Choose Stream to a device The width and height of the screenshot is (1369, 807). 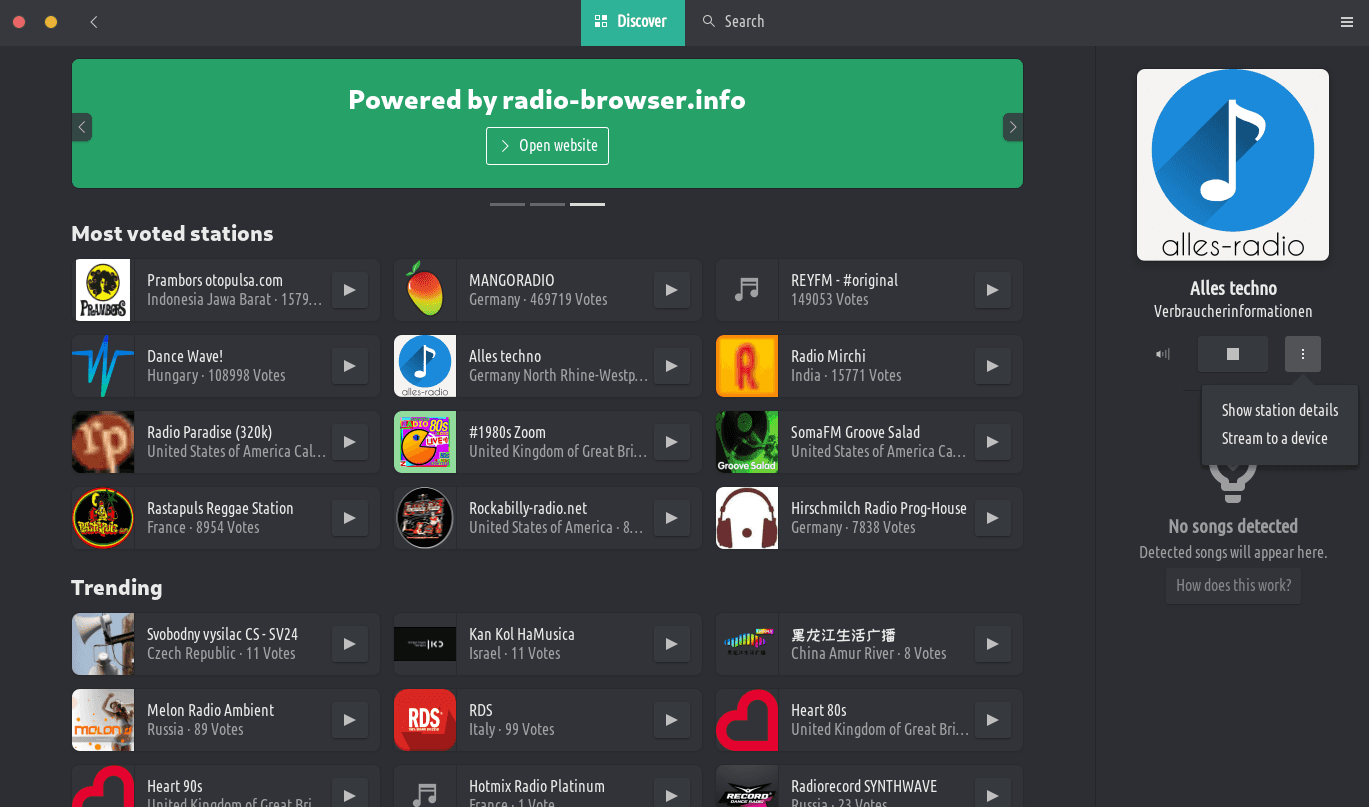[x=1274, y=438]
